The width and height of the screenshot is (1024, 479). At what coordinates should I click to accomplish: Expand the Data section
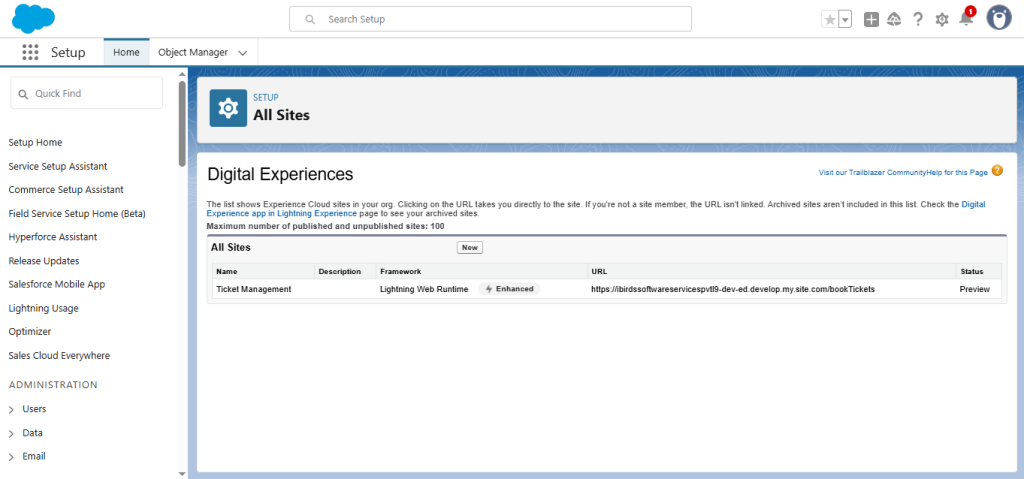[x=12, y=433]
